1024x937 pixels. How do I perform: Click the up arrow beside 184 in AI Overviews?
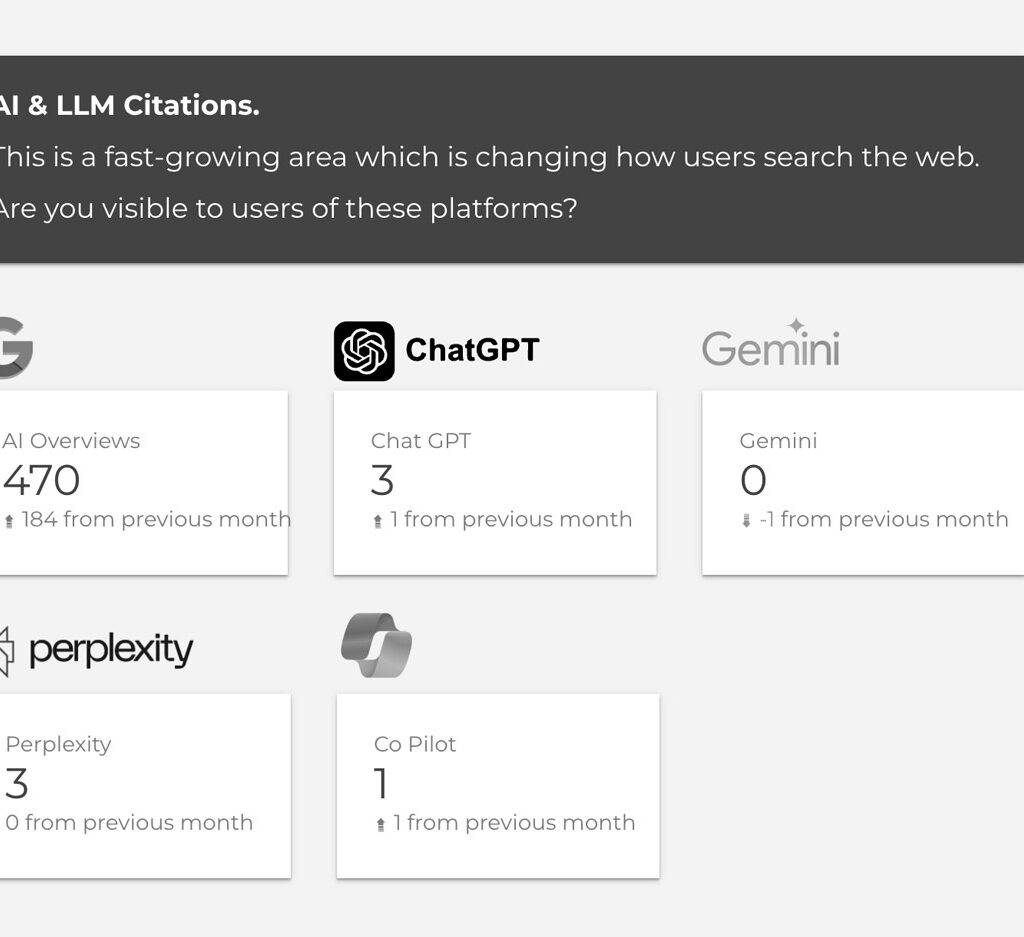(10, 521)
